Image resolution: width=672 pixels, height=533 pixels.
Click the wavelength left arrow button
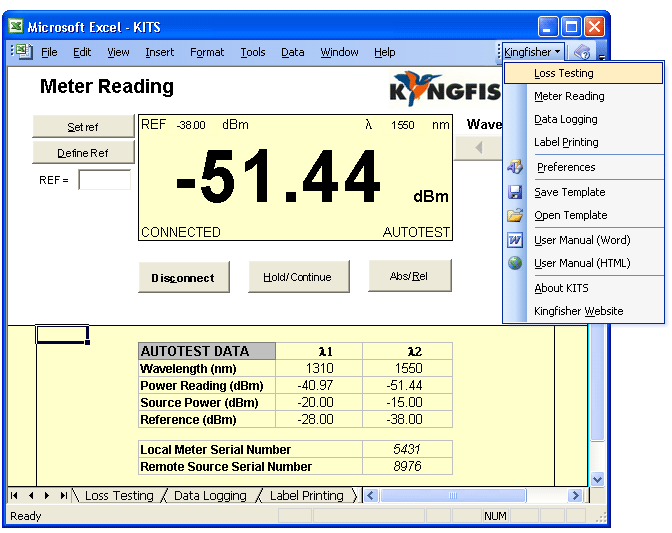tap(479, 148)
